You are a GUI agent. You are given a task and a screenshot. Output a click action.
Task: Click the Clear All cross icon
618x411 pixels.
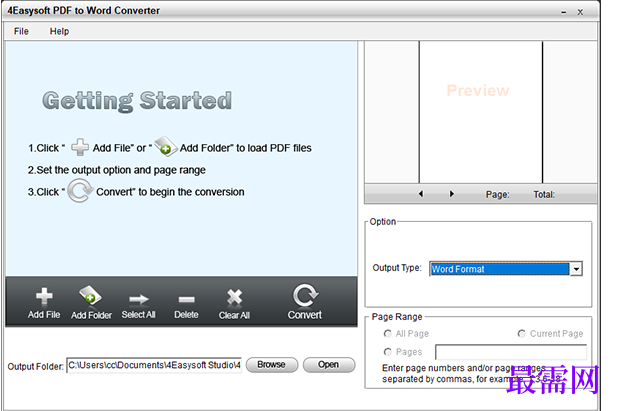pos(235,298)
